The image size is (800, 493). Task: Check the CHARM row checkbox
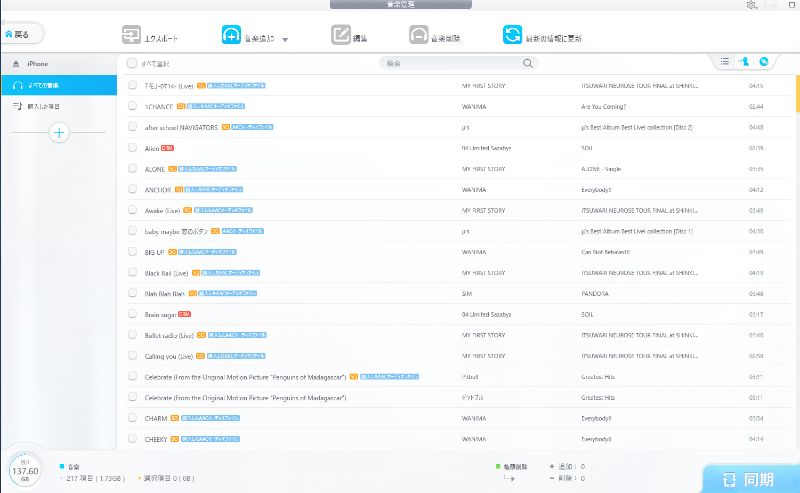(x=133, y=417)
